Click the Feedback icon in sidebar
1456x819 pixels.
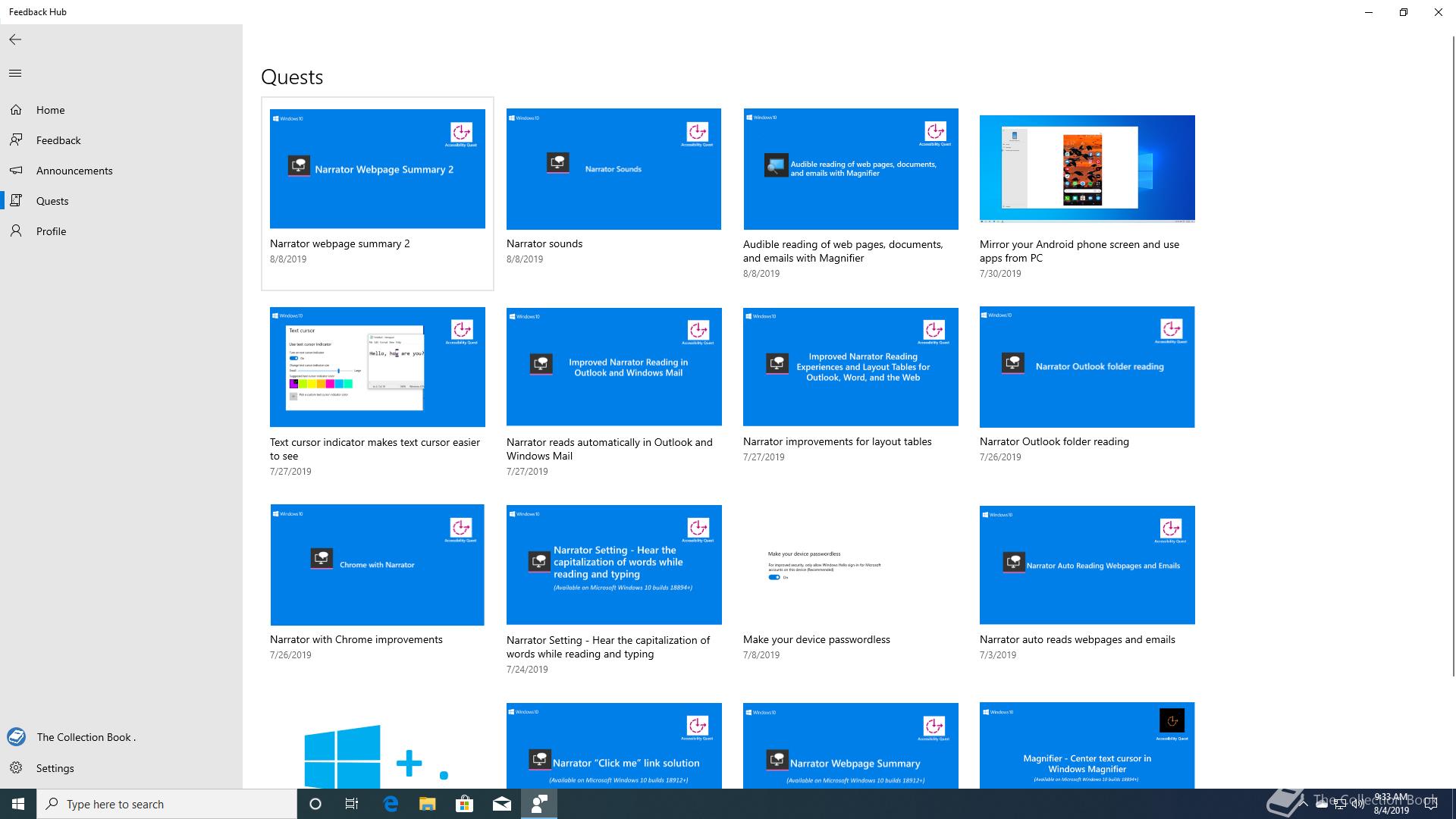point(16,140)
